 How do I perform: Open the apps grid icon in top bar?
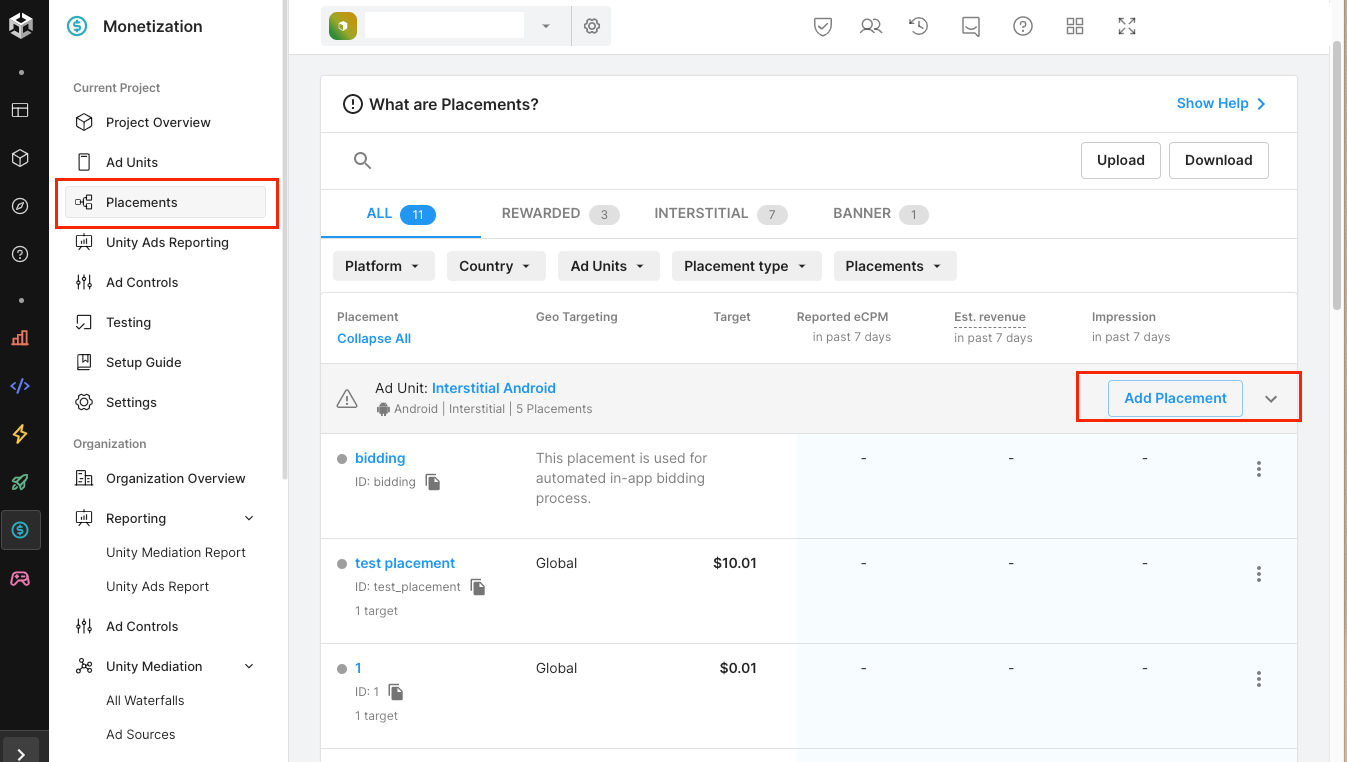(x=1075, y=27)
